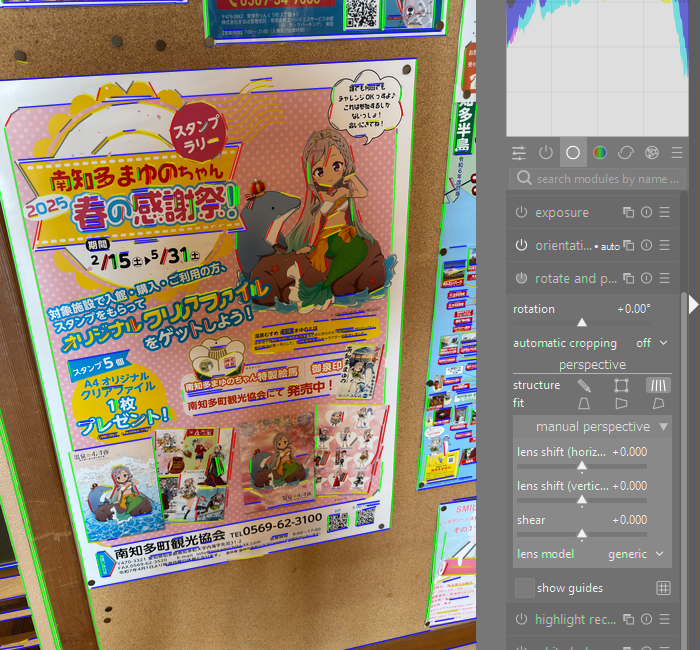Viewport: 700px width, 650px height.
Task: Reset highlight reconstruction parameters
Action: (646, 619)
